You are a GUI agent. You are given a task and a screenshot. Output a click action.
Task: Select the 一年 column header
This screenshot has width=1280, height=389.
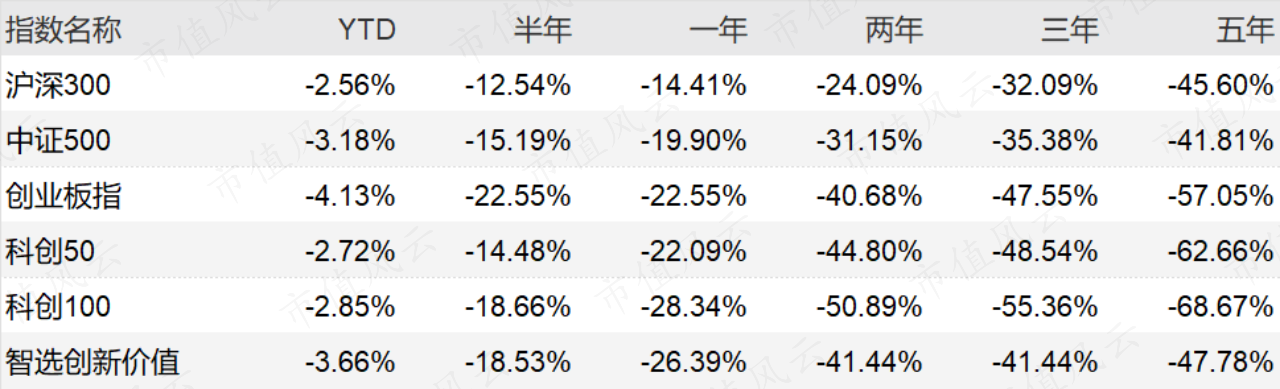tap(718, 30)
